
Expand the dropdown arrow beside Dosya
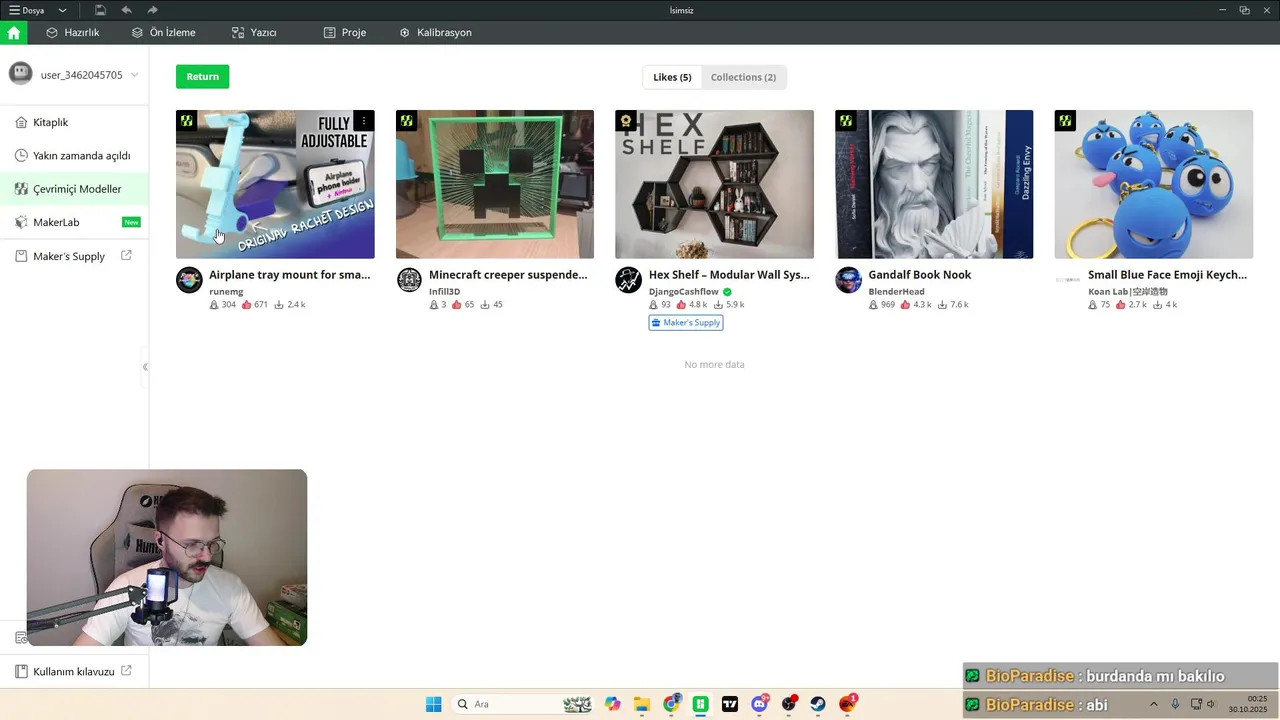pyautogui.click(x=62, y=10)
